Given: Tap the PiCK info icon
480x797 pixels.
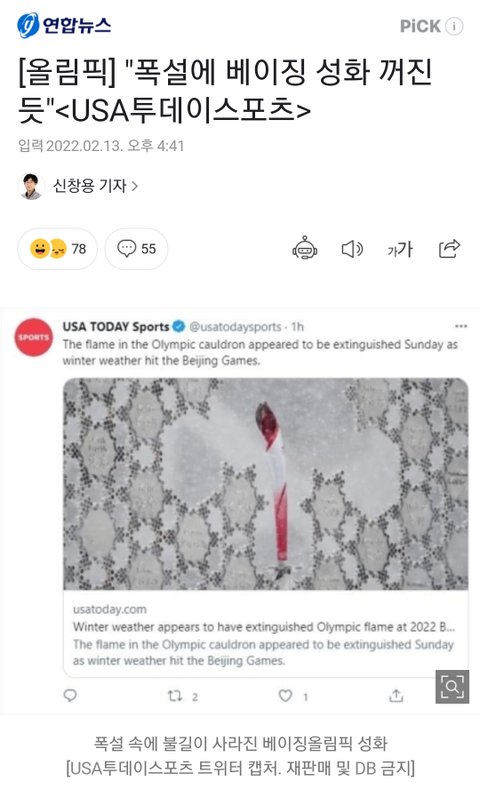Looking at the screenshot, I should tap(454, 26).
